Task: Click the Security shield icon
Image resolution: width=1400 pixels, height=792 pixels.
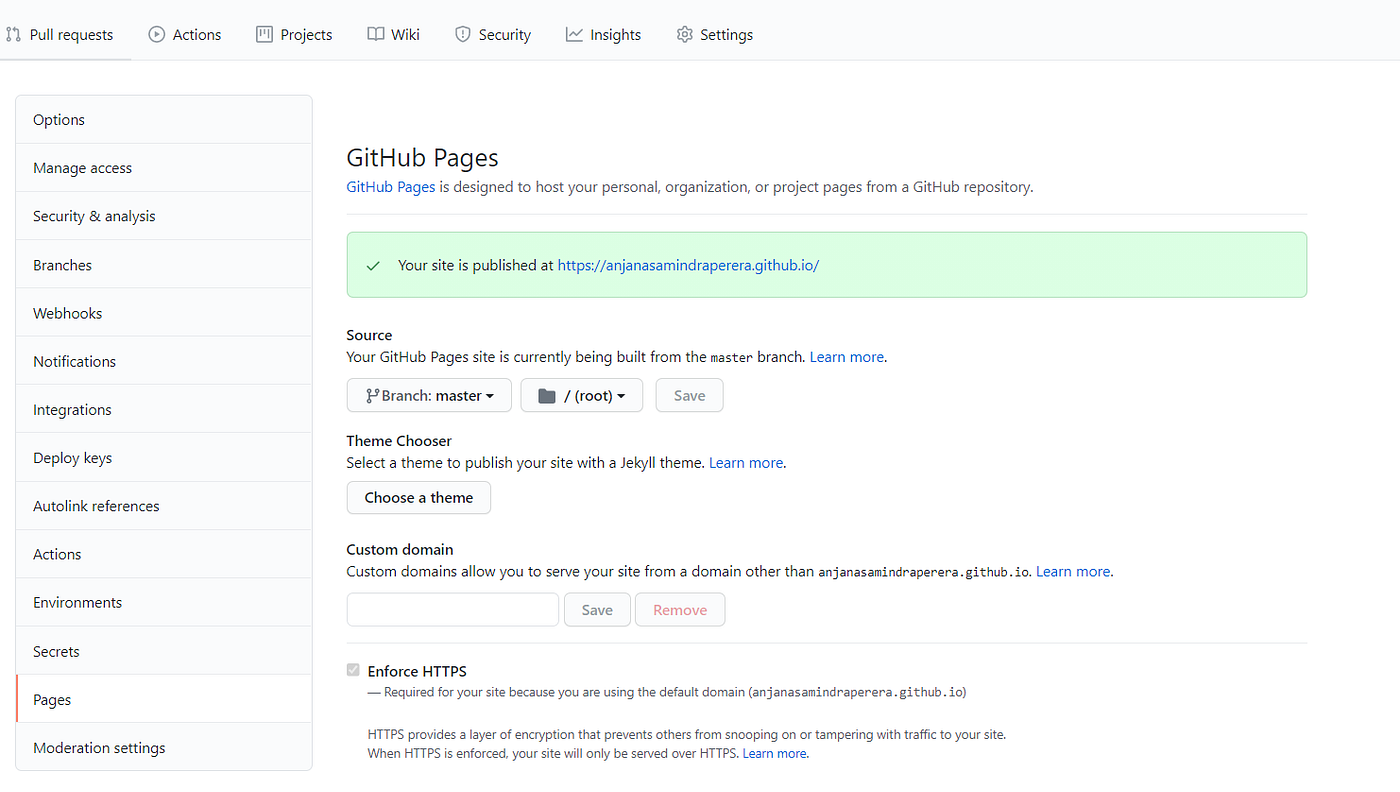Action: coord(463,33)
